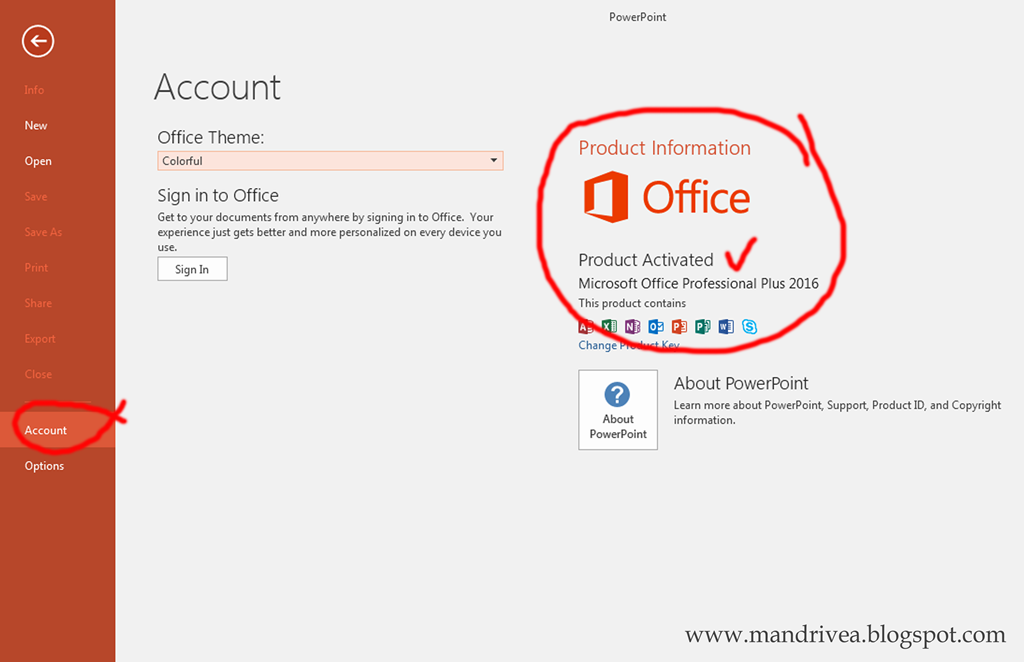Click the OneNote icon under product contains
The image size is (1024, 662).
click(x=632, y=326)
